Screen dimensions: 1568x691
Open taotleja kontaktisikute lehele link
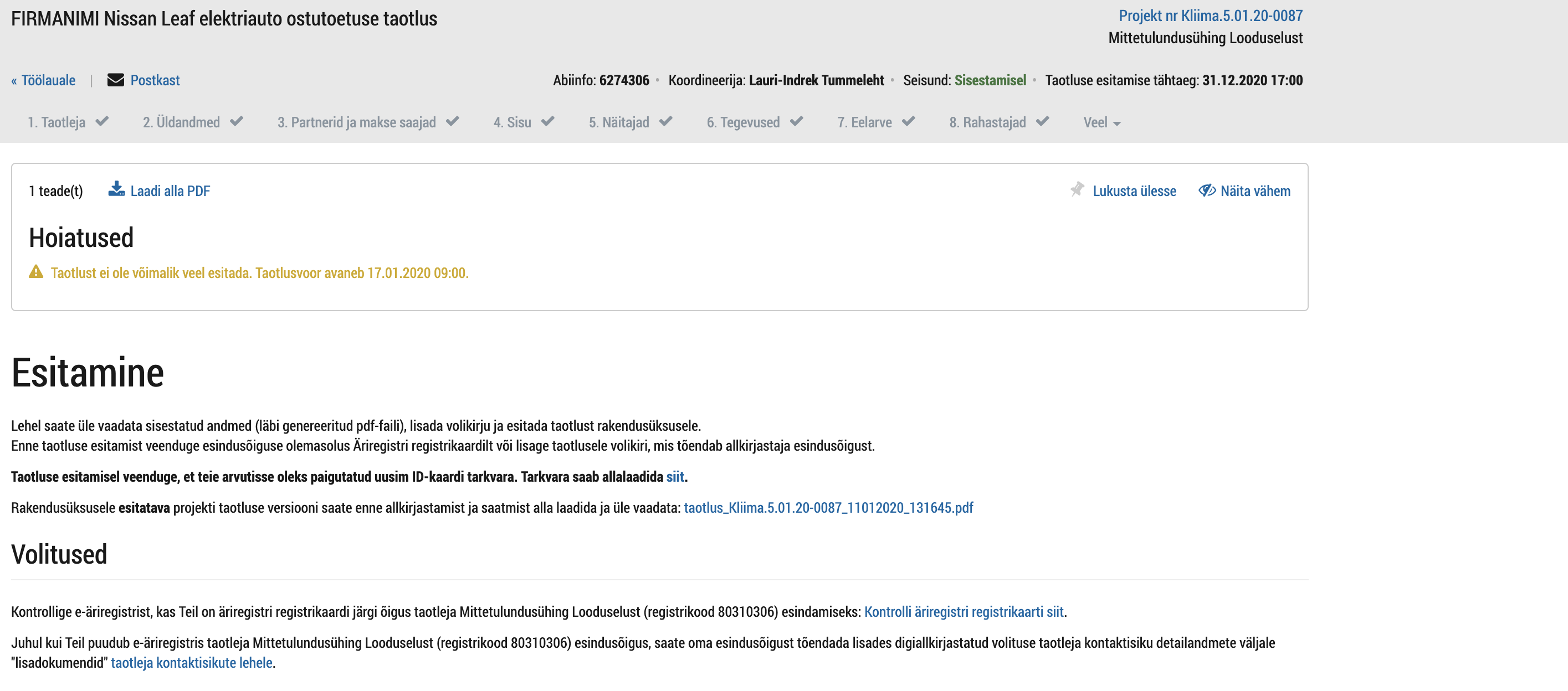pyautogui.click(x=192, y=662)
